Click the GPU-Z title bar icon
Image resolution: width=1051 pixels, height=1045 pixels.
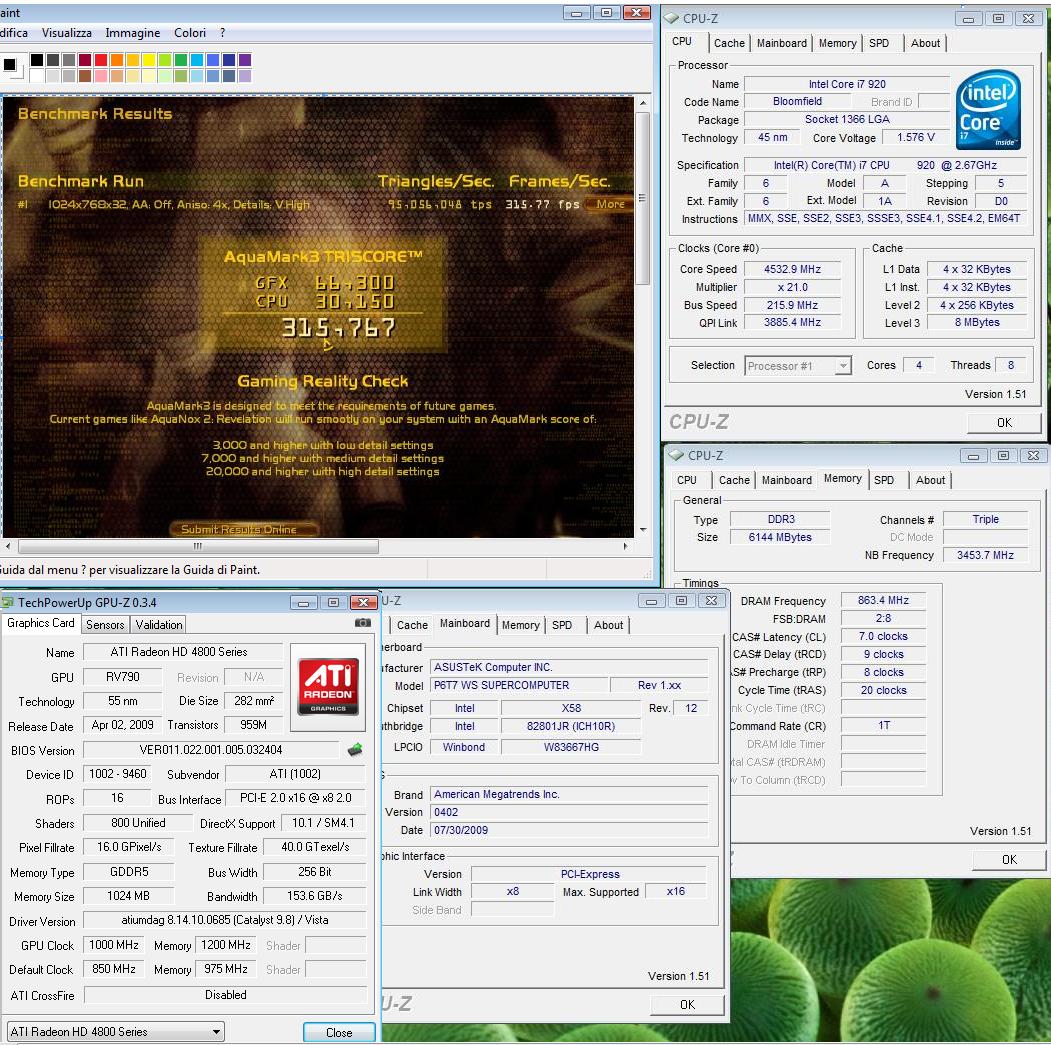(x=8, y=602)
